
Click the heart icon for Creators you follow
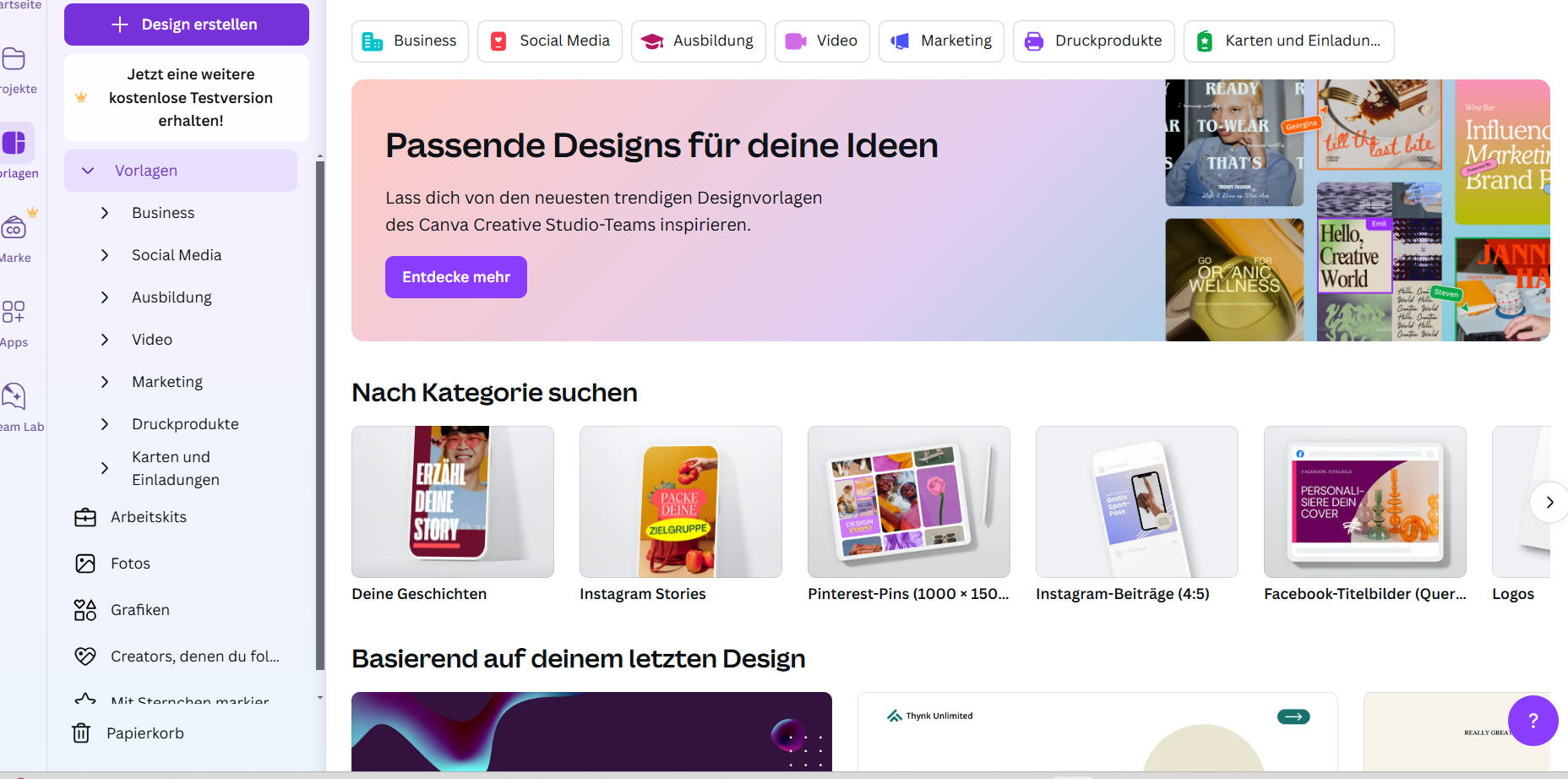point(85,656)
